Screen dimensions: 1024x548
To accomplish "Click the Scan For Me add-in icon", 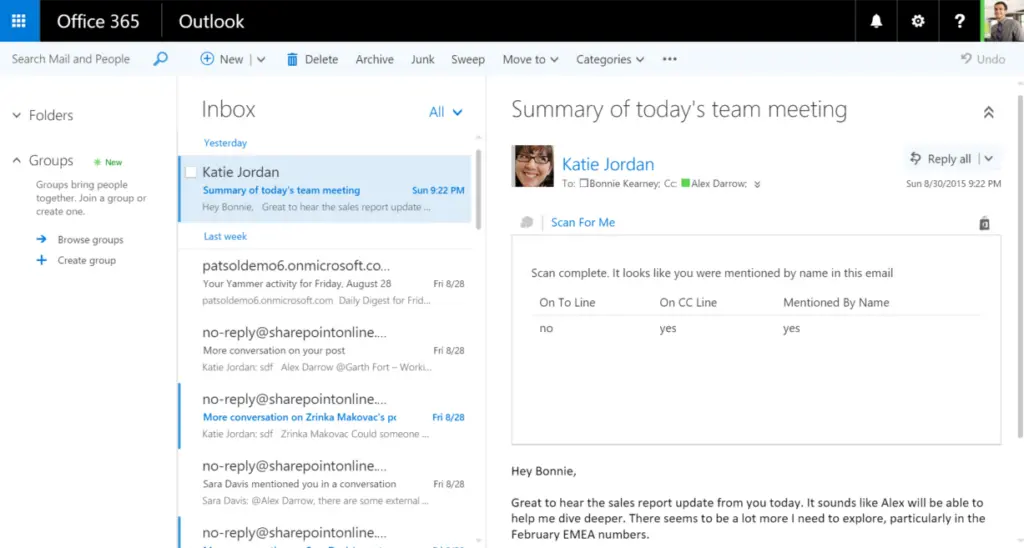I will [527, 222].
